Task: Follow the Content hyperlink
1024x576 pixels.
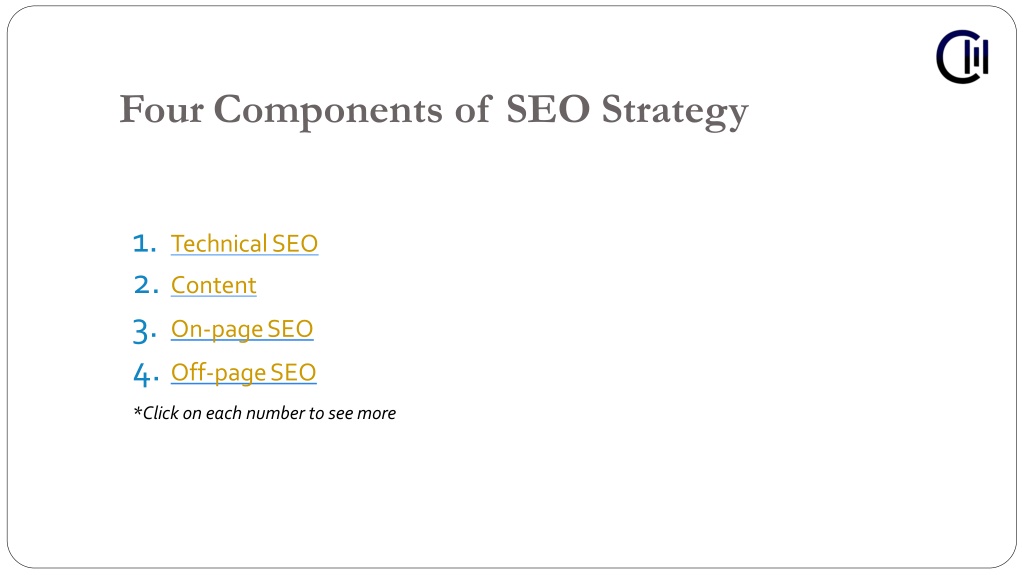Action: pyautogui.click(x=214, y=285)
